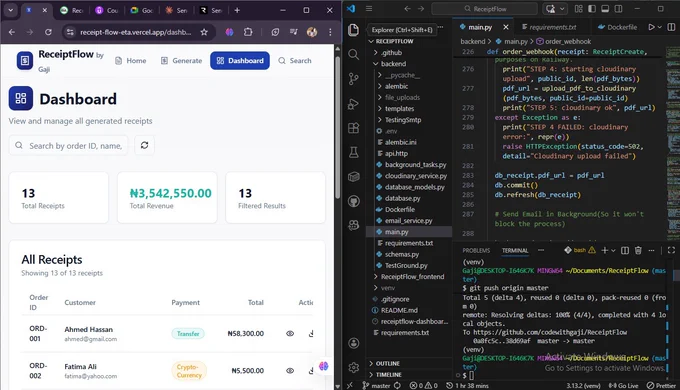Synchronize changes from the status bar
This screenshot has height=390, width=680.
point(397,386)
